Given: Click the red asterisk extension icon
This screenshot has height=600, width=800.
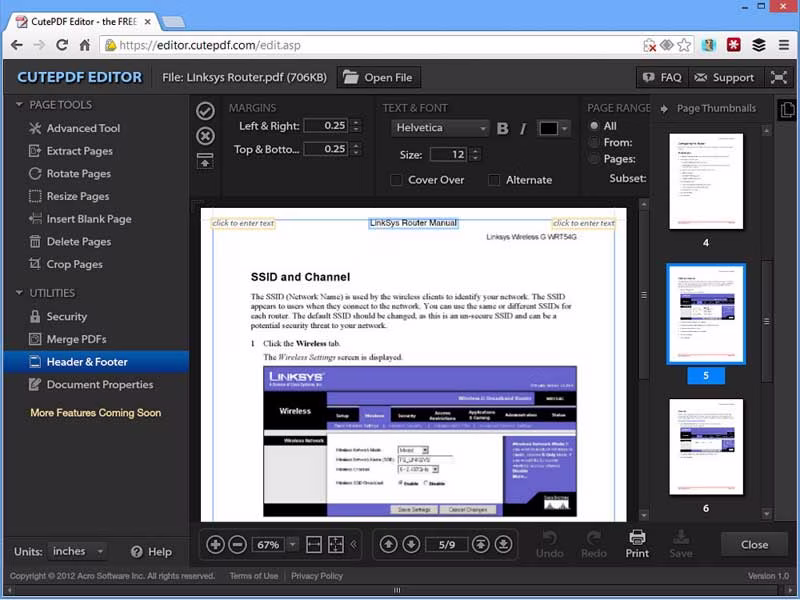Looking at the screenshot, I should [734, 45].
